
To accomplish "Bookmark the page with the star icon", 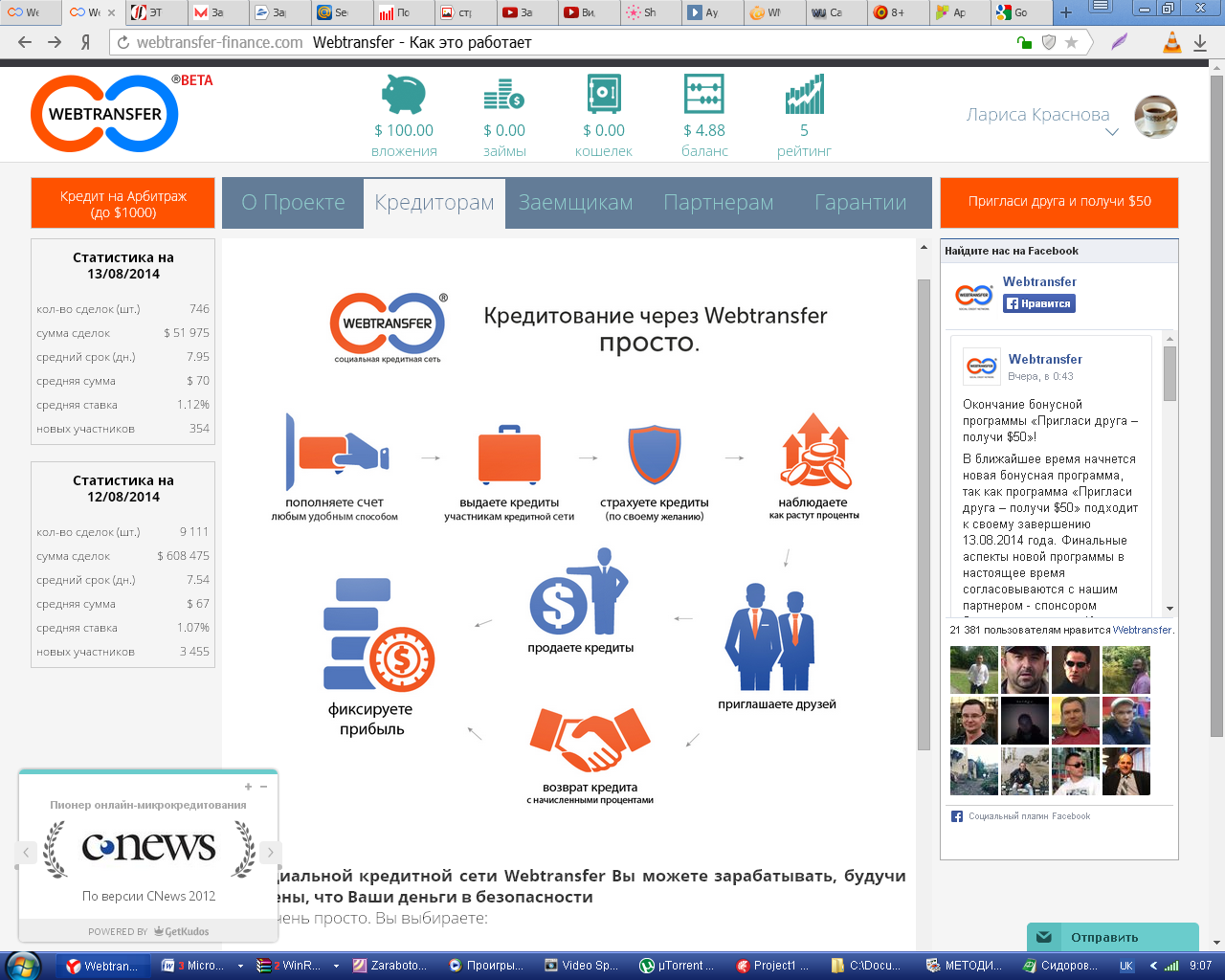I will pos(1072,42).
